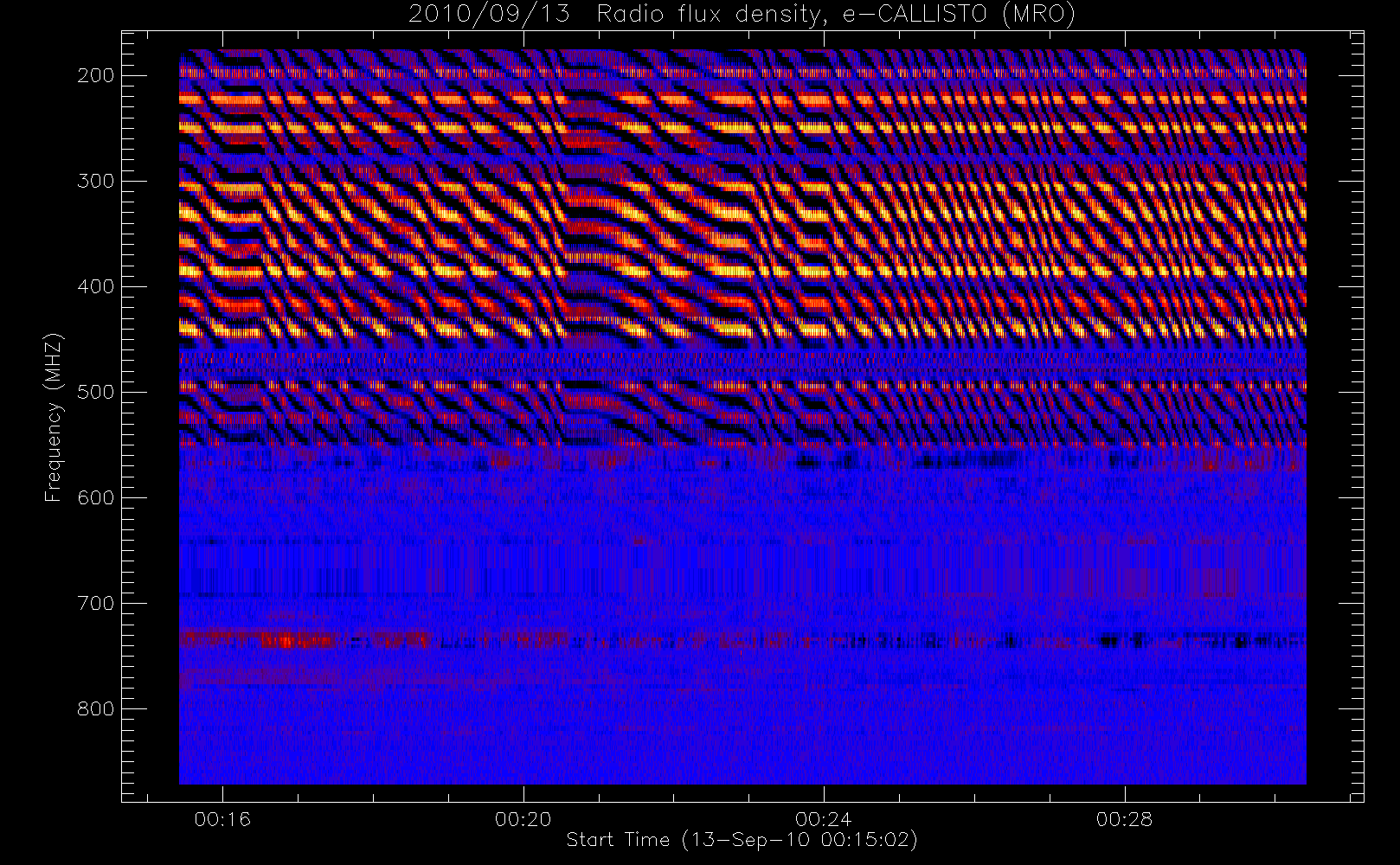Image resolution: width=1400 pixels, height=865 pixels.
Task: Click the 00:20 time tick label
Action: (x=523, y=819)
